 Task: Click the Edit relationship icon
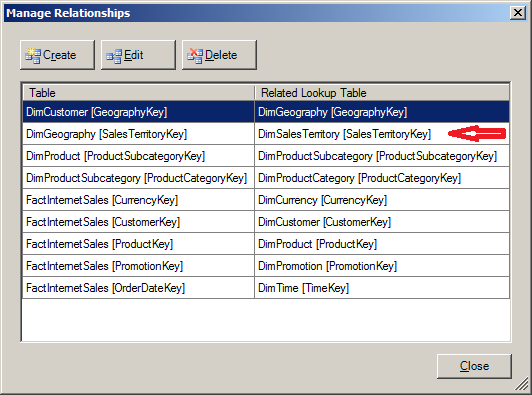(114, 56)
